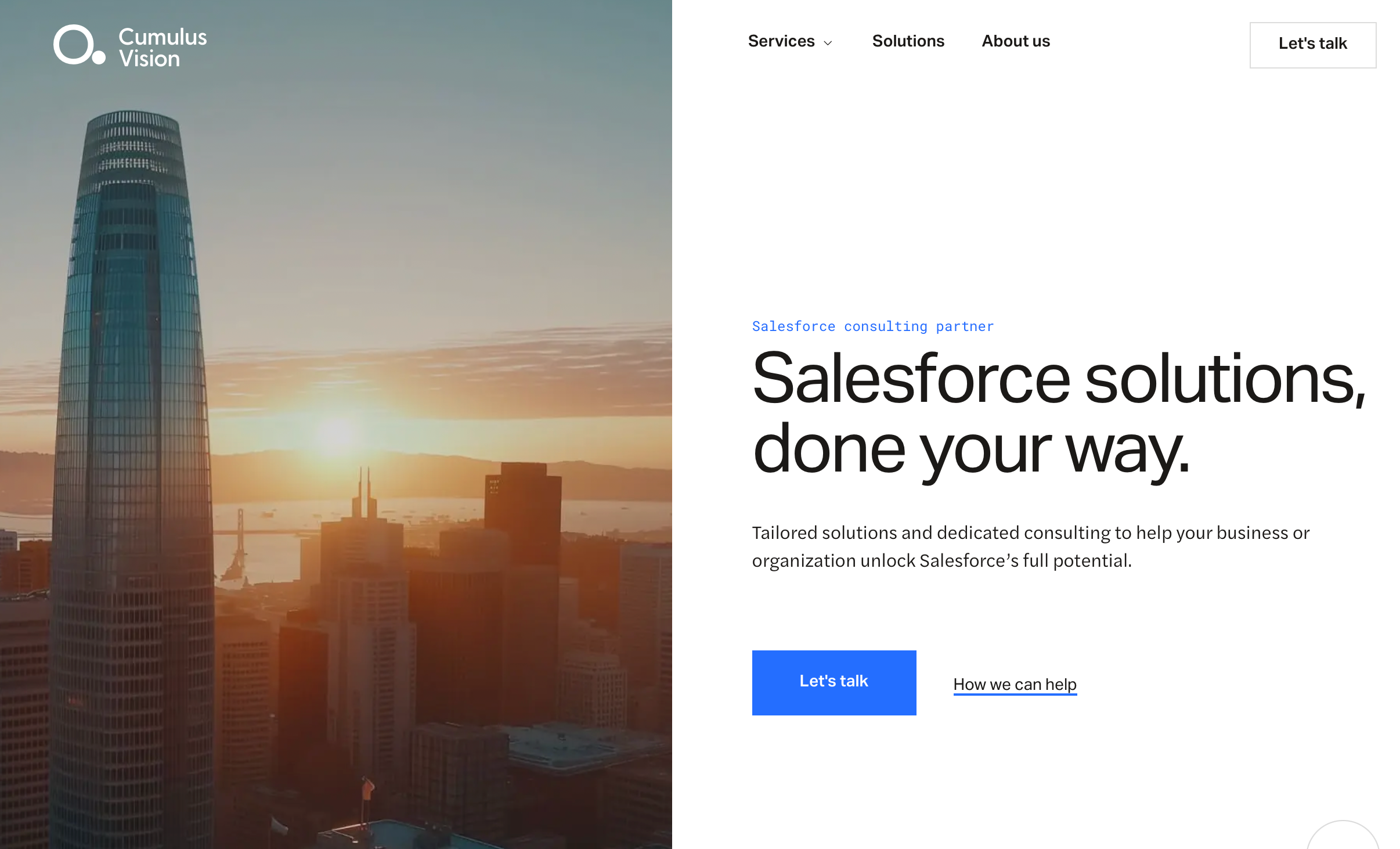The height and width of the screenshot is (849, 1400).
Task: Click the small white dot beside the logo ring
Action: click(x=99, y=57)
